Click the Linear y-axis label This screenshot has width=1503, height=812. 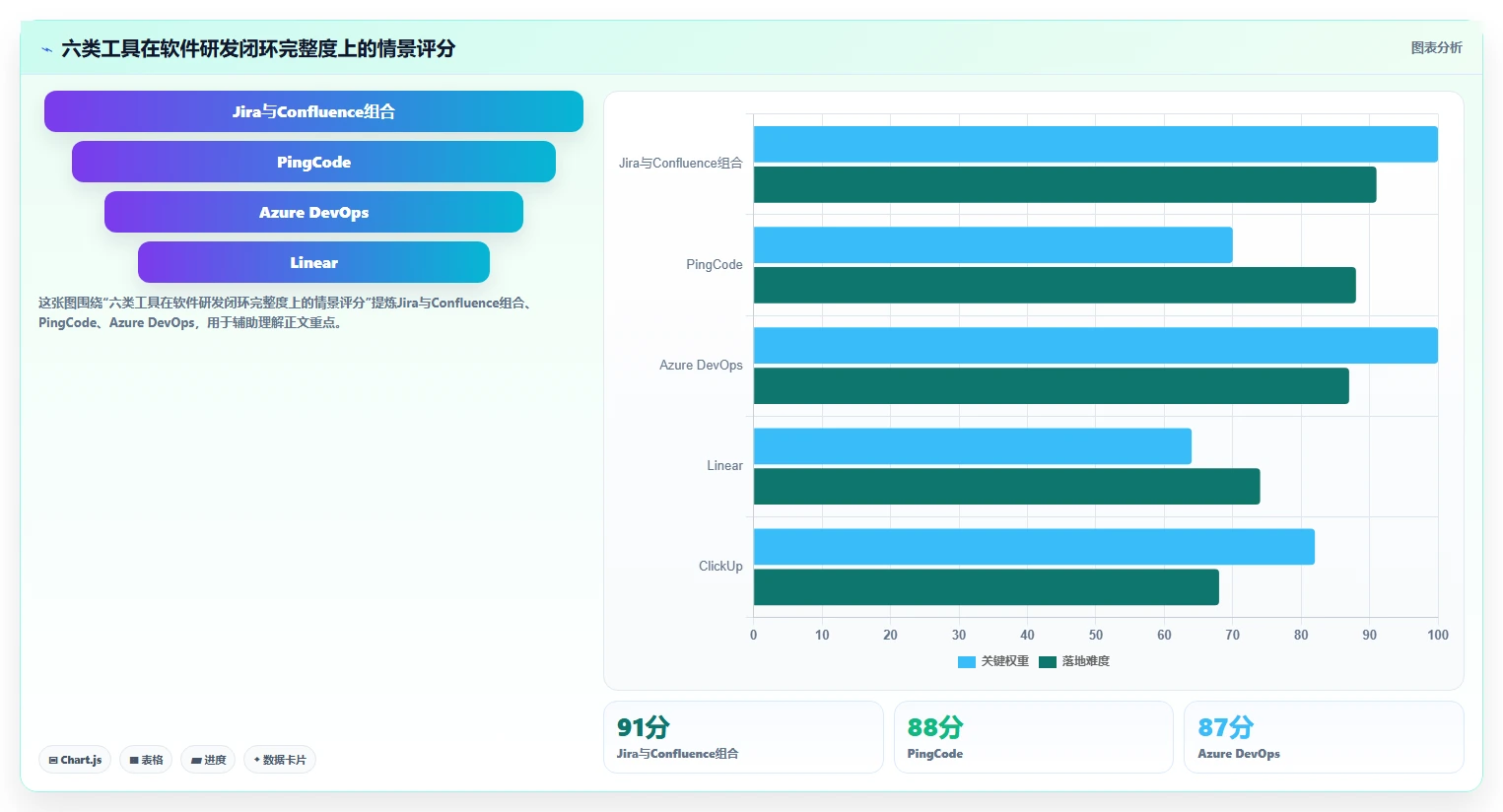724,465
